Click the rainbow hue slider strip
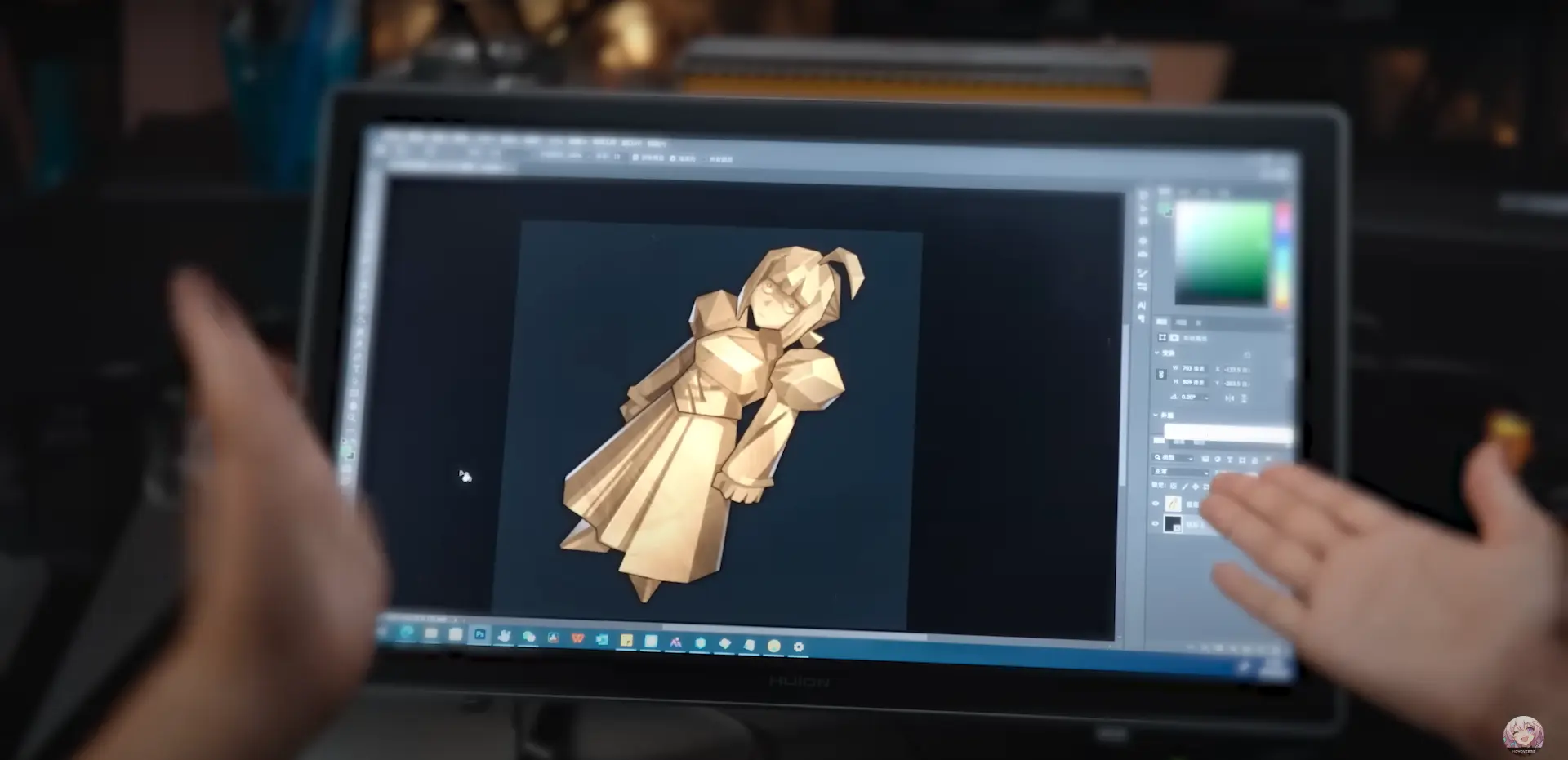1568x760 pixels. (1282, 256)
